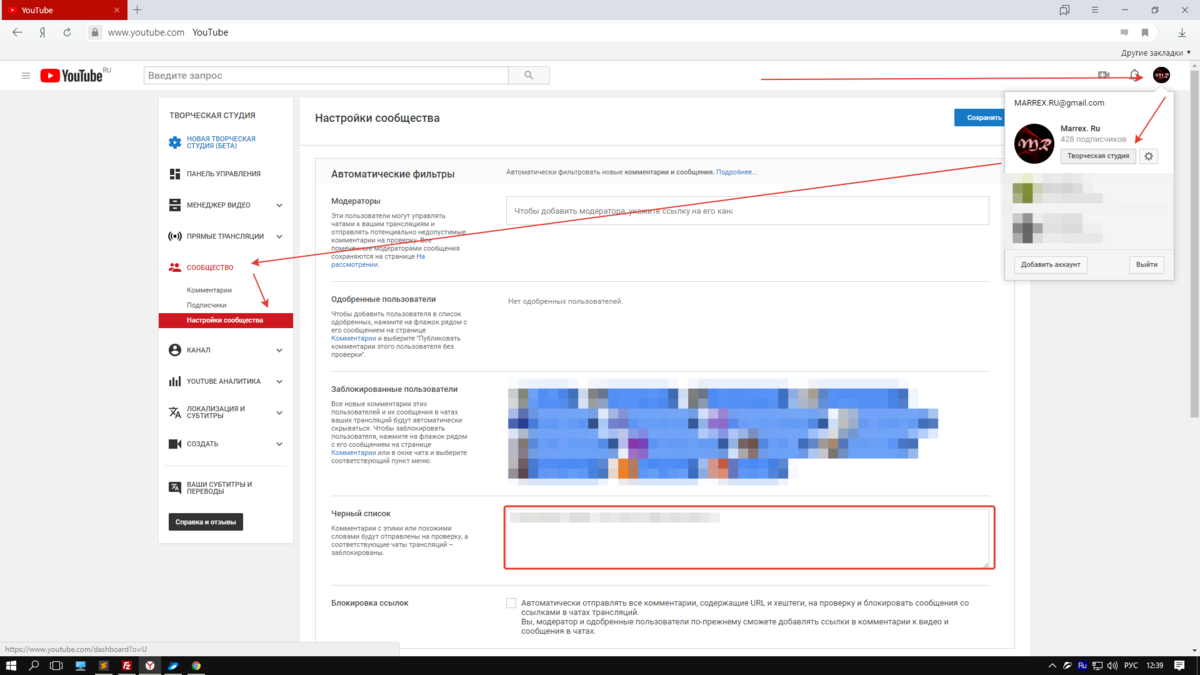The width and height of the screenshot is (1200, 675).
Task: Open the Комментарии submenu item
Action: coord(209,290)
